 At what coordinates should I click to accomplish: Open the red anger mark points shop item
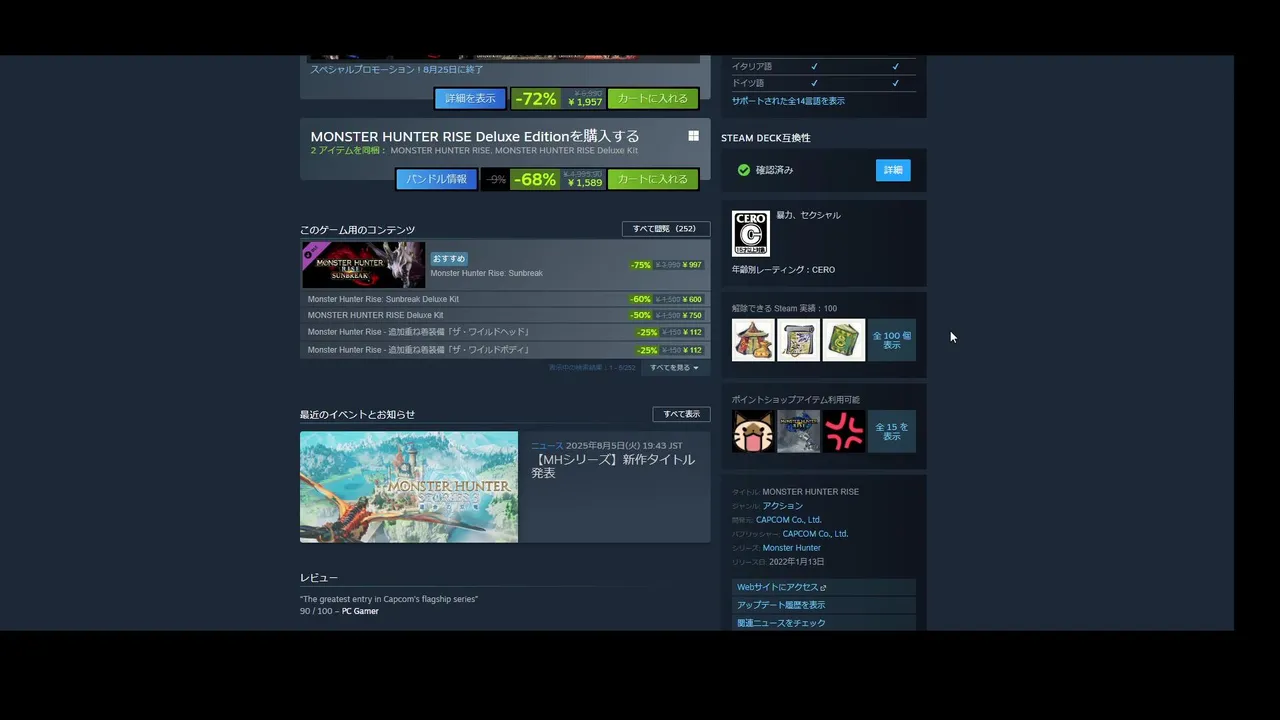click(844, 431)
